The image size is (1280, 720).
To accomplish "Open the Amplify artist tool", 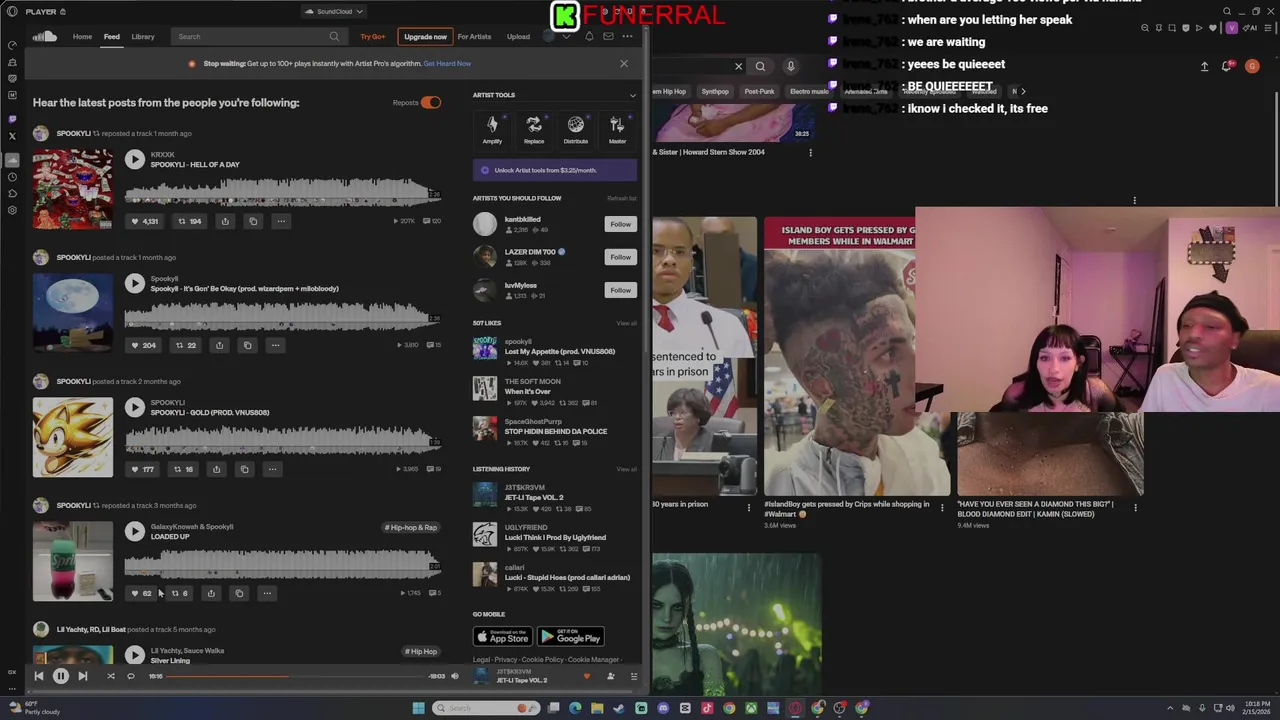I will pos(492,129).
